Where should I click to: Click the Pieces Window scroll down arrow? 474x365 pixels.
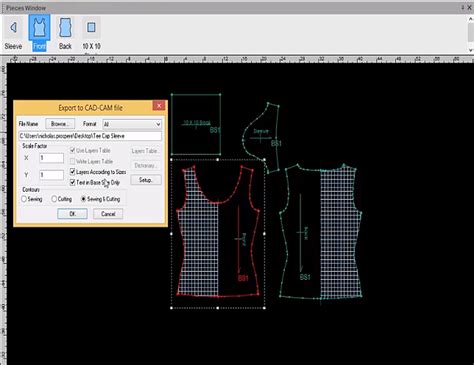tap(471, 50)
